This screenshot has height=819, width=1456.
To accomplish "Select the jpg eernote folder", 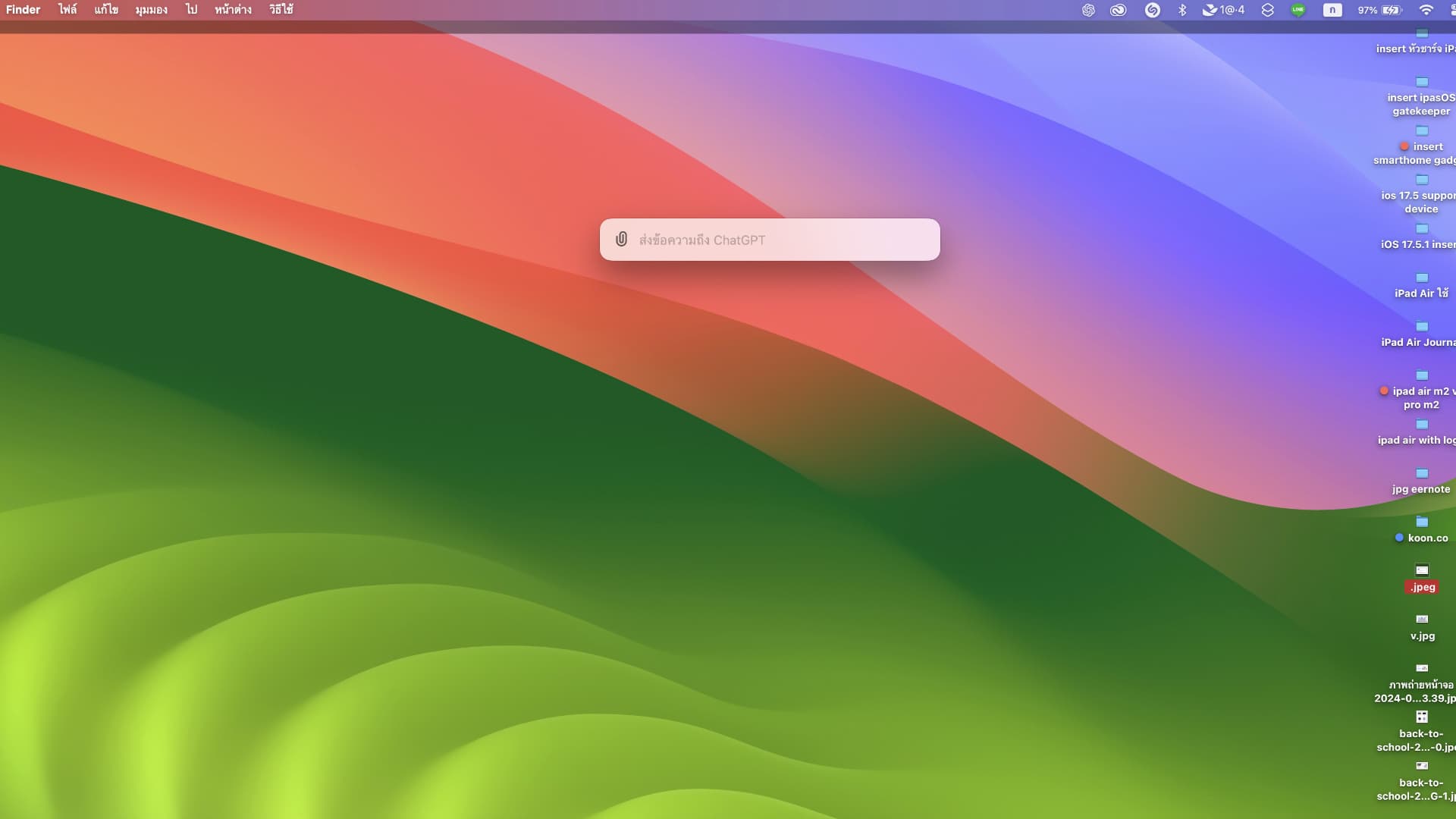I will [x=1422, y=474].
